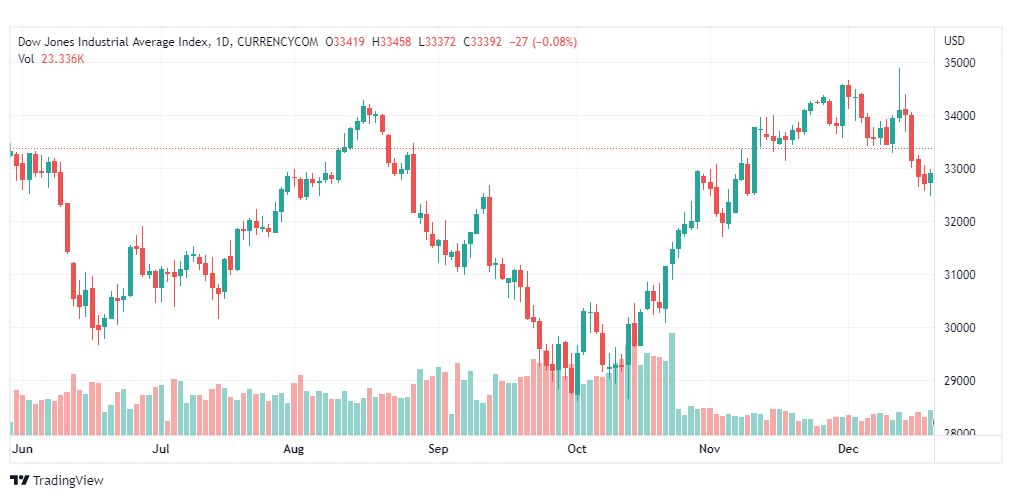The height and width of the screenshot is (498, 1012).
Task: Select the Nov marker on time axis
Action: pyautogui.click(x=709, y=450)
